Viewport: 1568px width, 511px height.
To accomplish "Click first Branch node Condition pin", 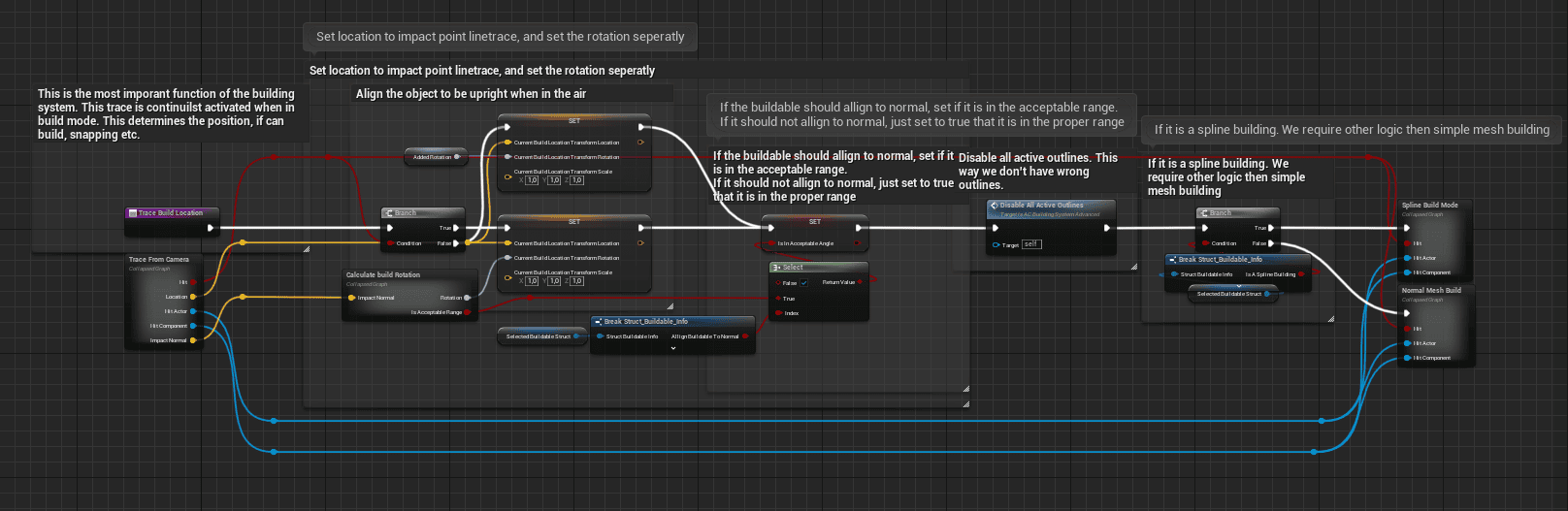I will 391,243.
